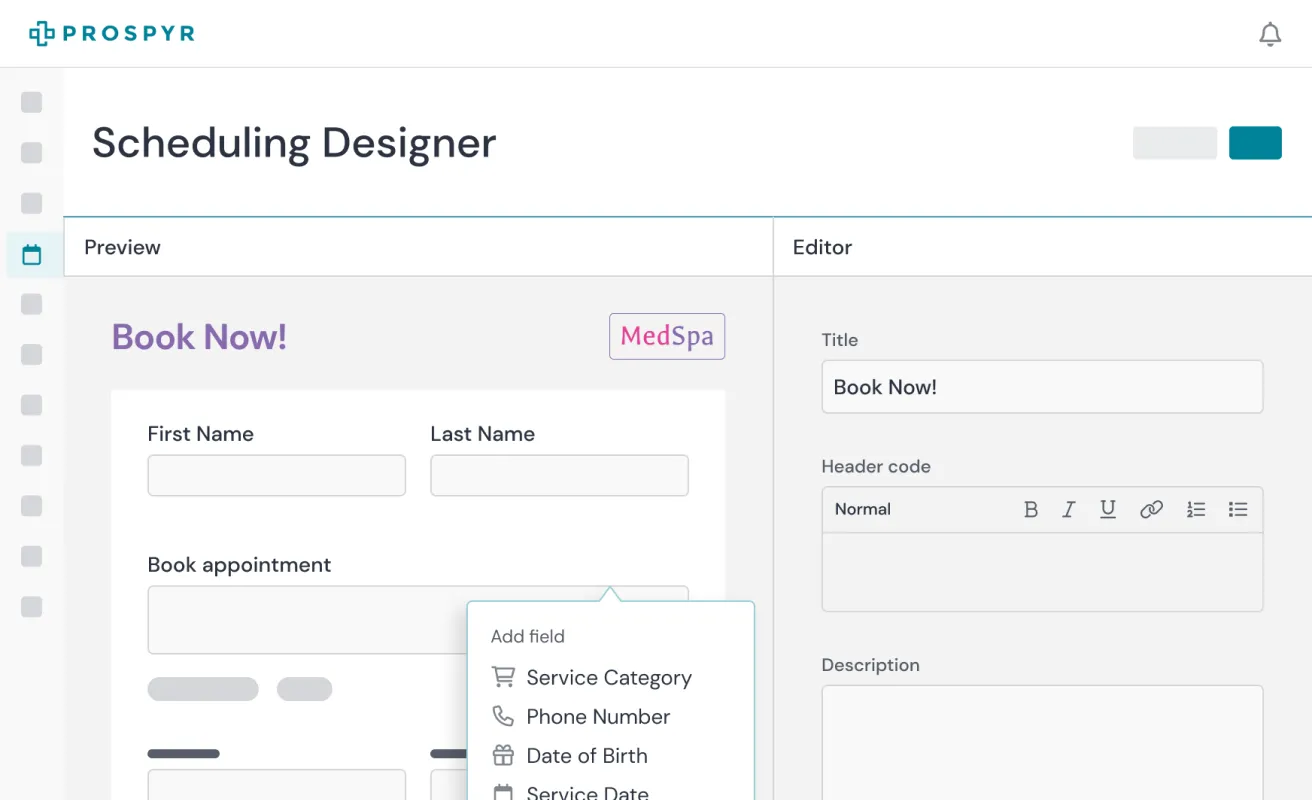This screenshot has height=800, width=1312.
Task: Click the Prospyr logo
Action: (x=112, y=34)
